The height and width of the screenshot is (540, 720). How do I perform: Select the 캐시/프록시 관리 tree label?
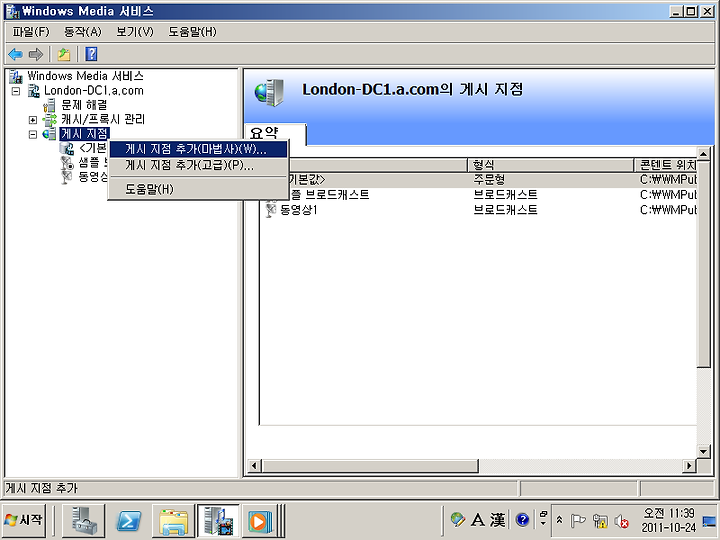pos(103,120)
